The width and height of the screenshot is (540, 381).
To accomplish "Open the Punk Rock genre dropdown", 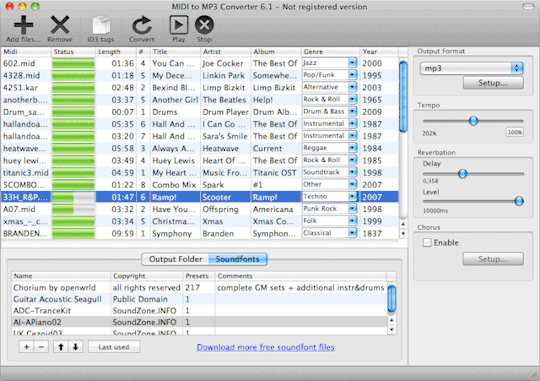I will tap(352, 208).
